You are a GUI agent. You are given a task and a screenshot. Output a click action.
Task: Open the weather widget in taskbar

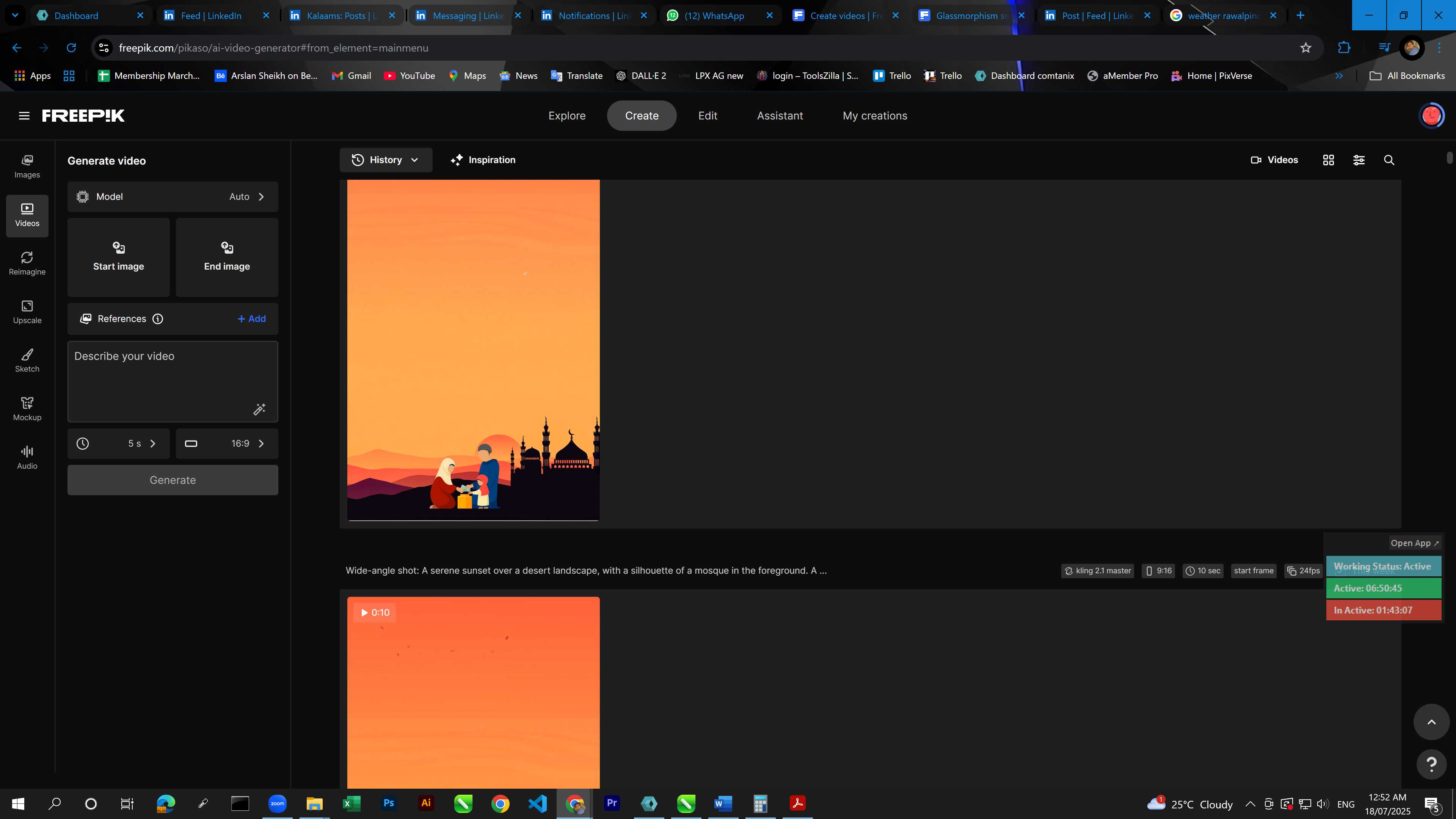pos(1190,804)
